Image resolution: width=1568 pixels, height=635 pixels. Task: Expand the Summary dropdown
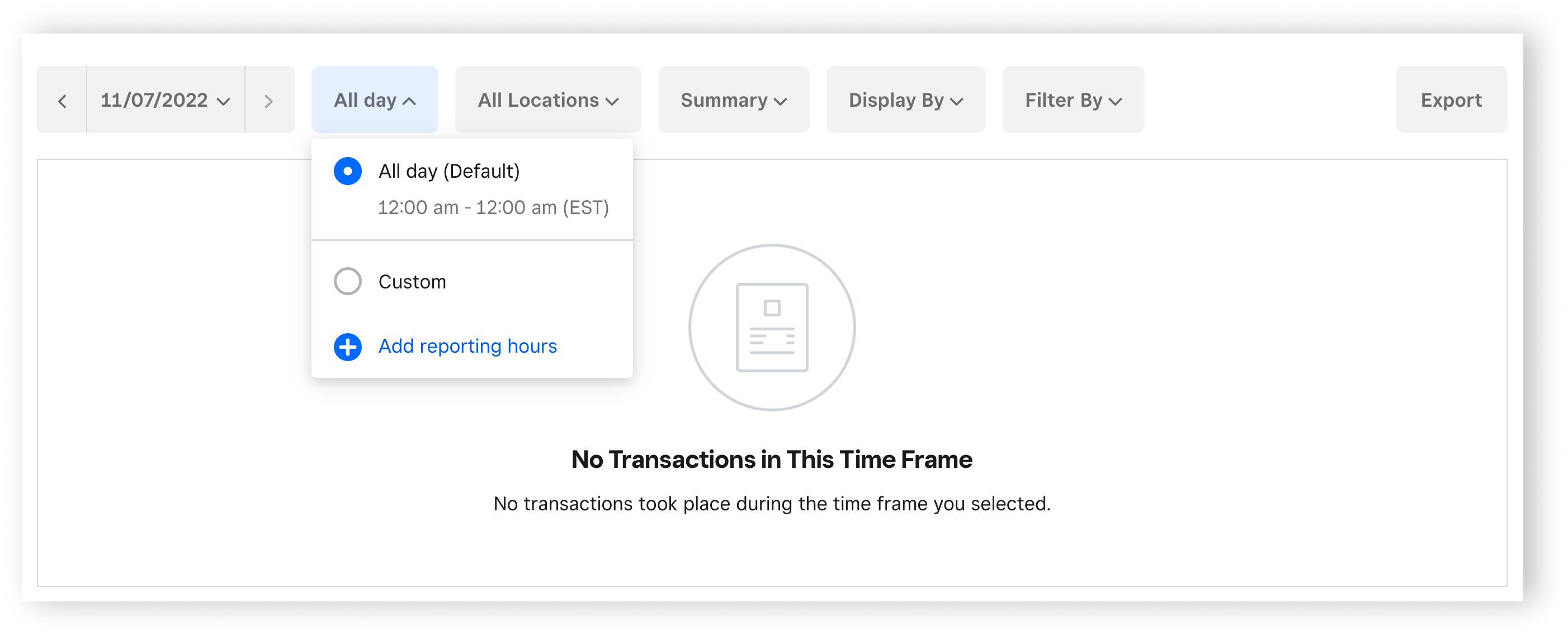(731, 99)
